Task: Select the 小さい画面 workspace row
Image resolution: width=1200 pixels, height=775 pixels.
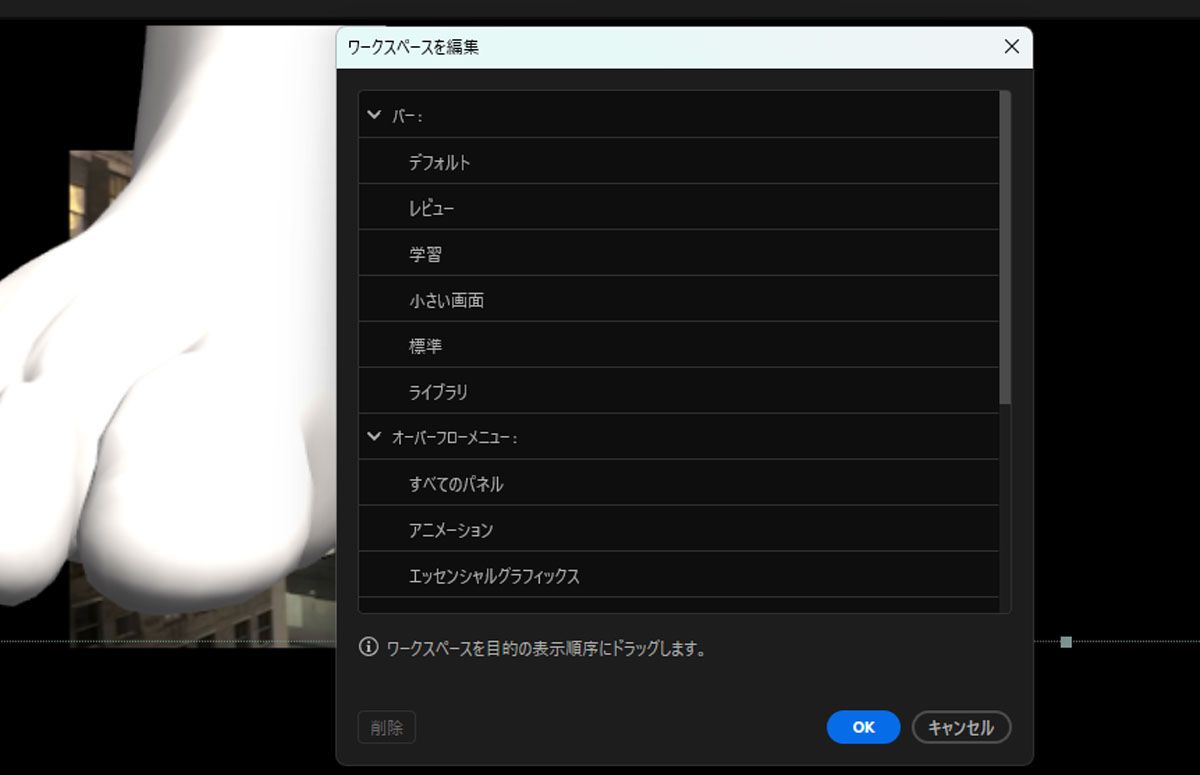Action: click(x=678, y=299)
